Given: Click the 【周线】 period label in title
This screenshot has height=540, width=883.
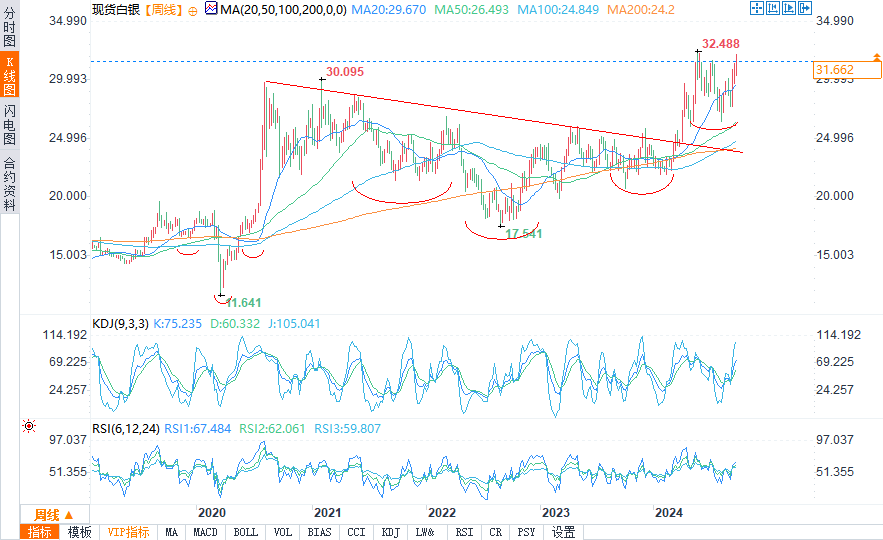Looking at the screenshot, I should point(163,10).
